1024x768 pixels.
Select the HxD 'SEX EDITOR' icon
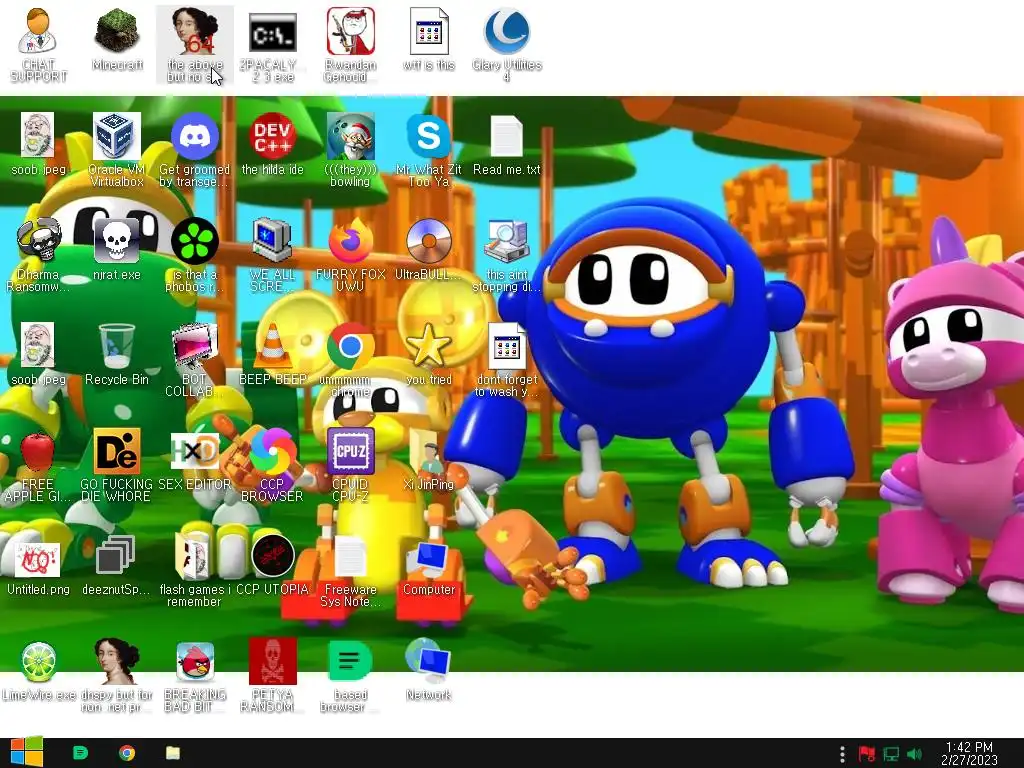[195, 451]
